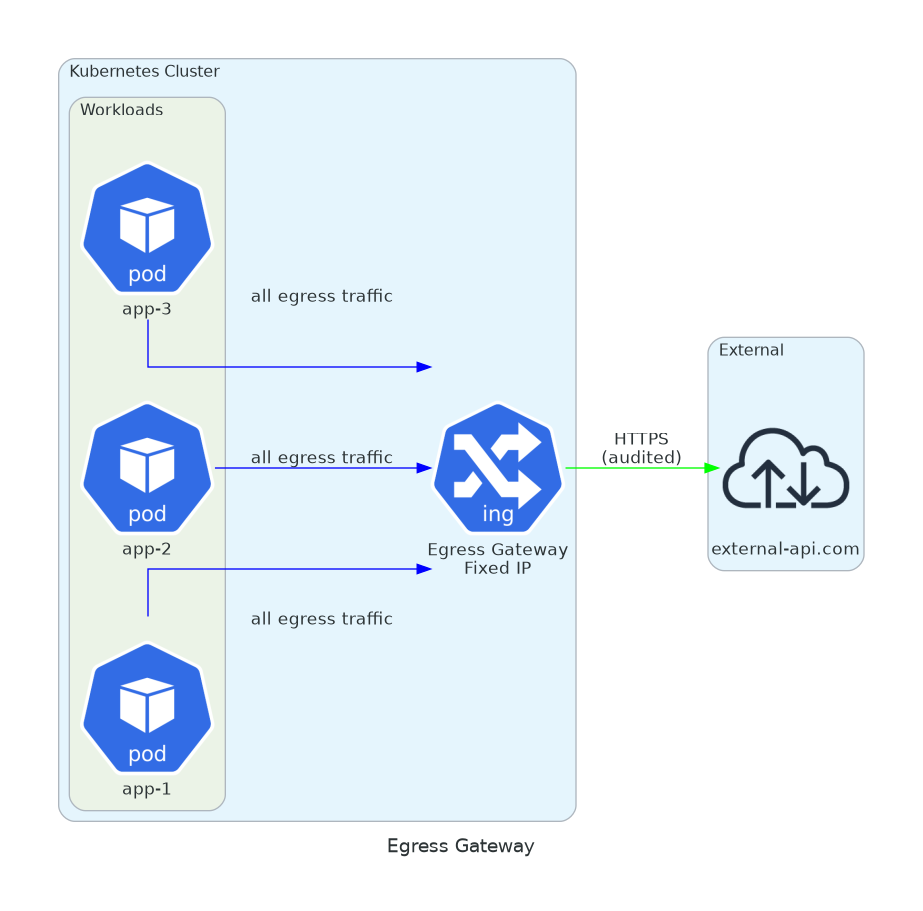The width and height of the screenshot is (923, 911).
Task: Select the external-api.com text label
Action: tap(785, 549)
